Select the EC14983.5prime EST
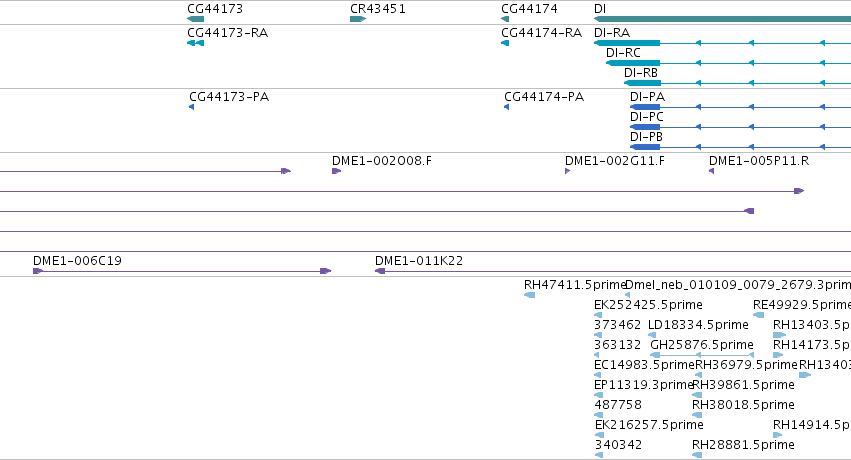 (x=598, y=375)
